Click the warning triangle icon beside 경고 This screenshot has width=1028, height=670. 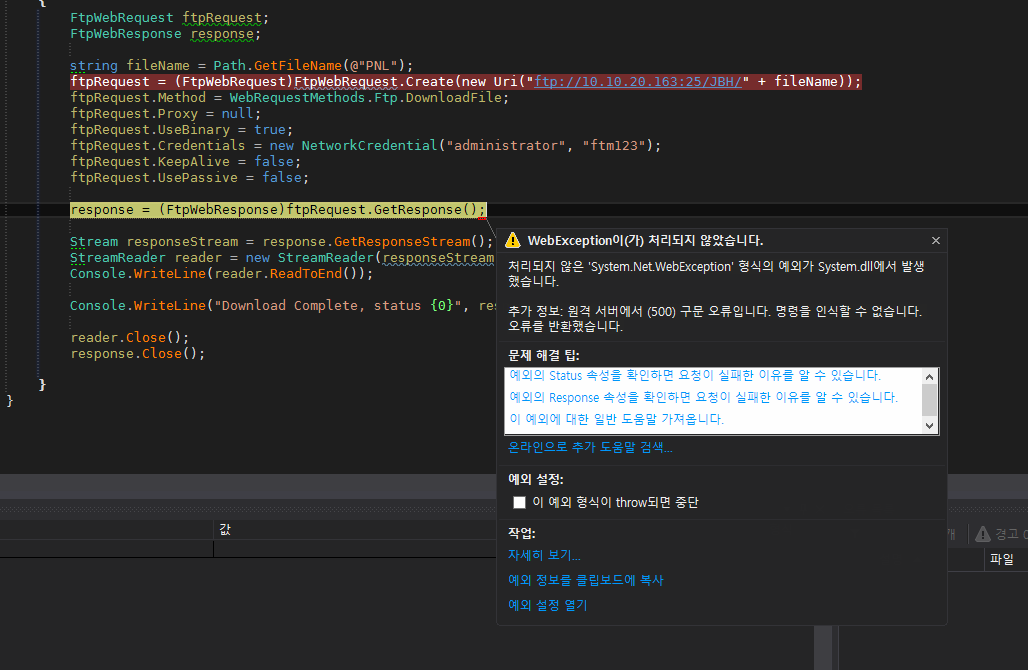point(983,534)
